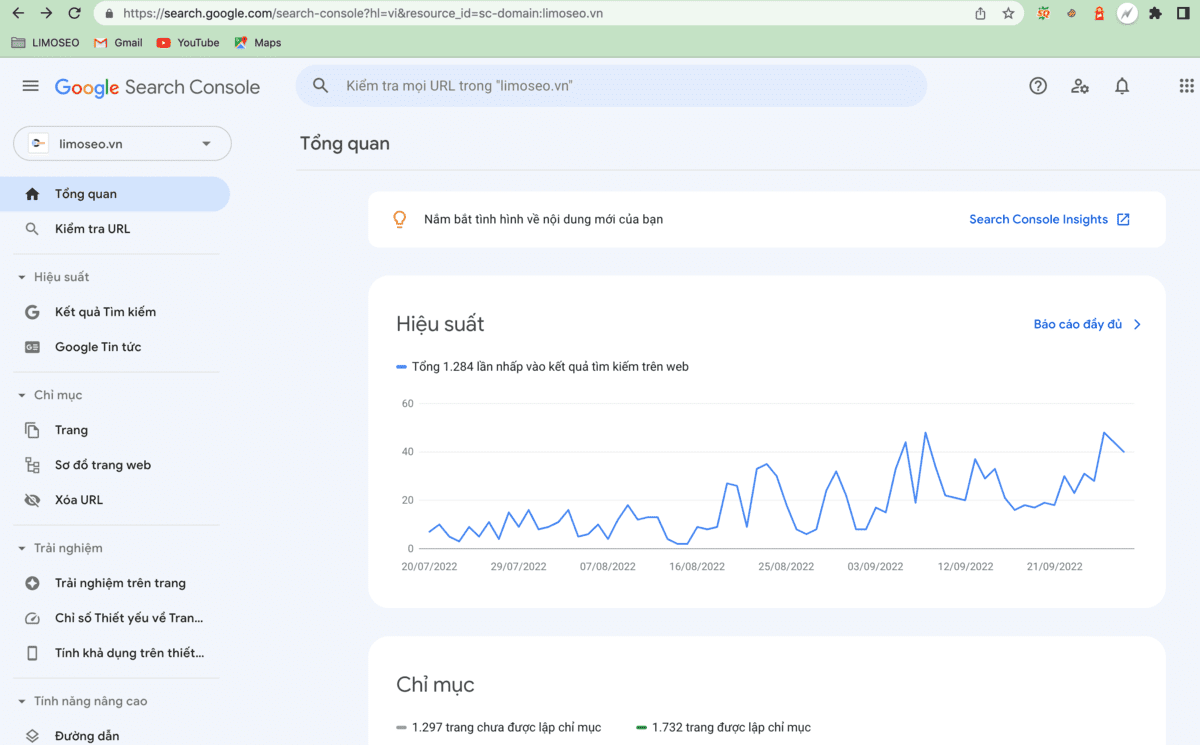
Task: Open the SEOquake (SQ) extension
Action: pos(1044,13)
